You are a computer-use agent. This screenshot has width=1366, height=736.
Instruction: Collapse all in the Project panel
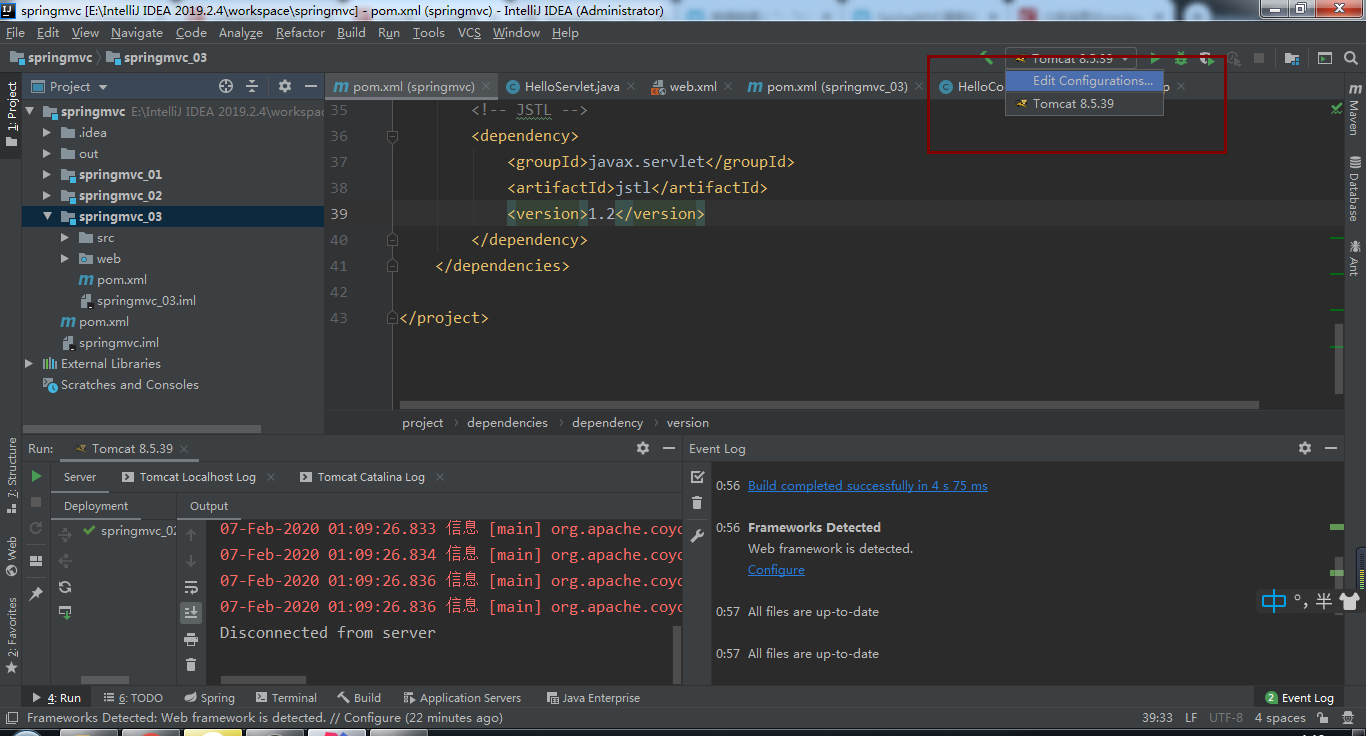tap(252, 87)
